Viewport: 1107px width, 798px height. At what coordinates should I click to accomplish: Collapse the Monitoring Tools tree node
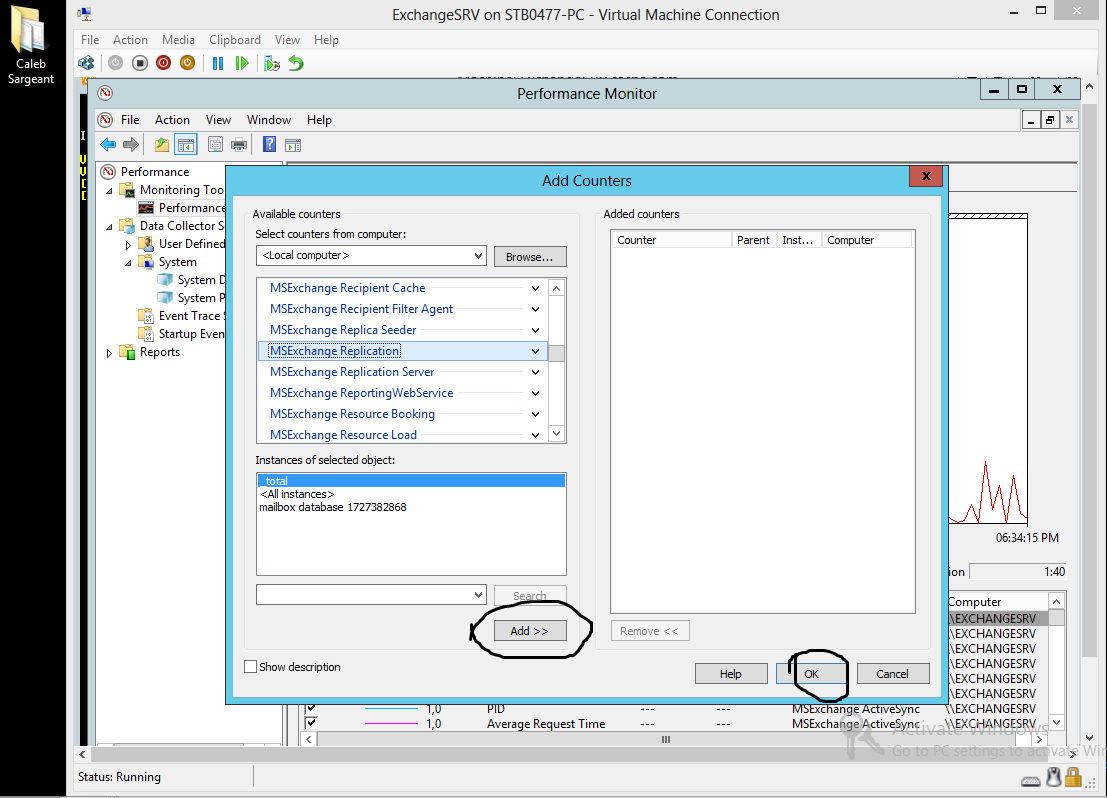[x=109, y=191]
